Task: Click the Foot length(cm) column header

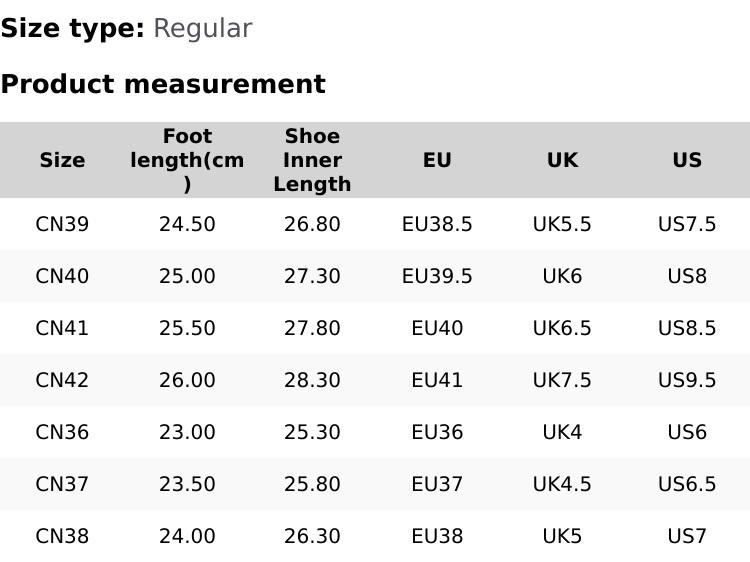Action: [187, 160]
